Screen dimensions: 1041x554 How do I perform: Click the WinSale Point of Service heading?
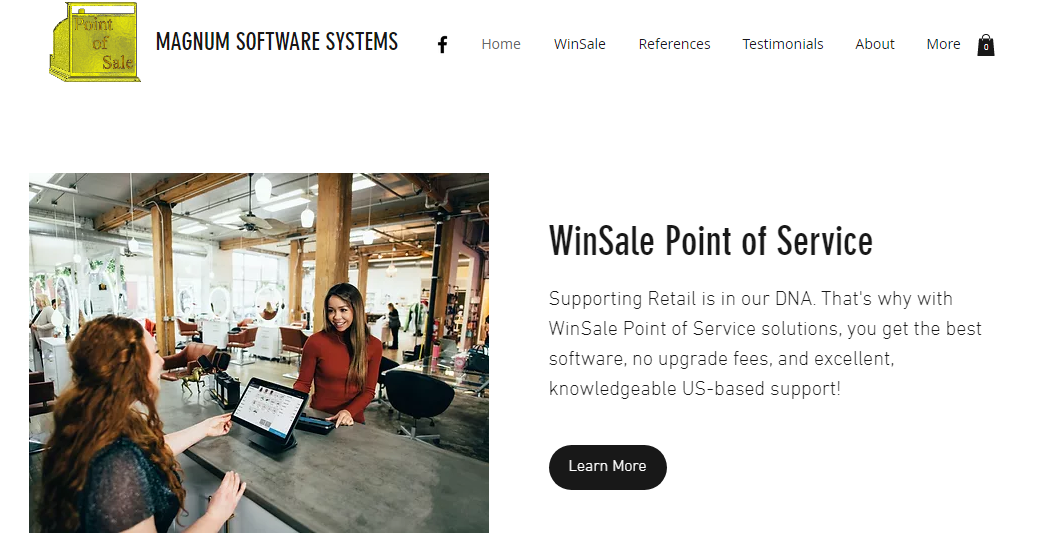tap(710, 240)
